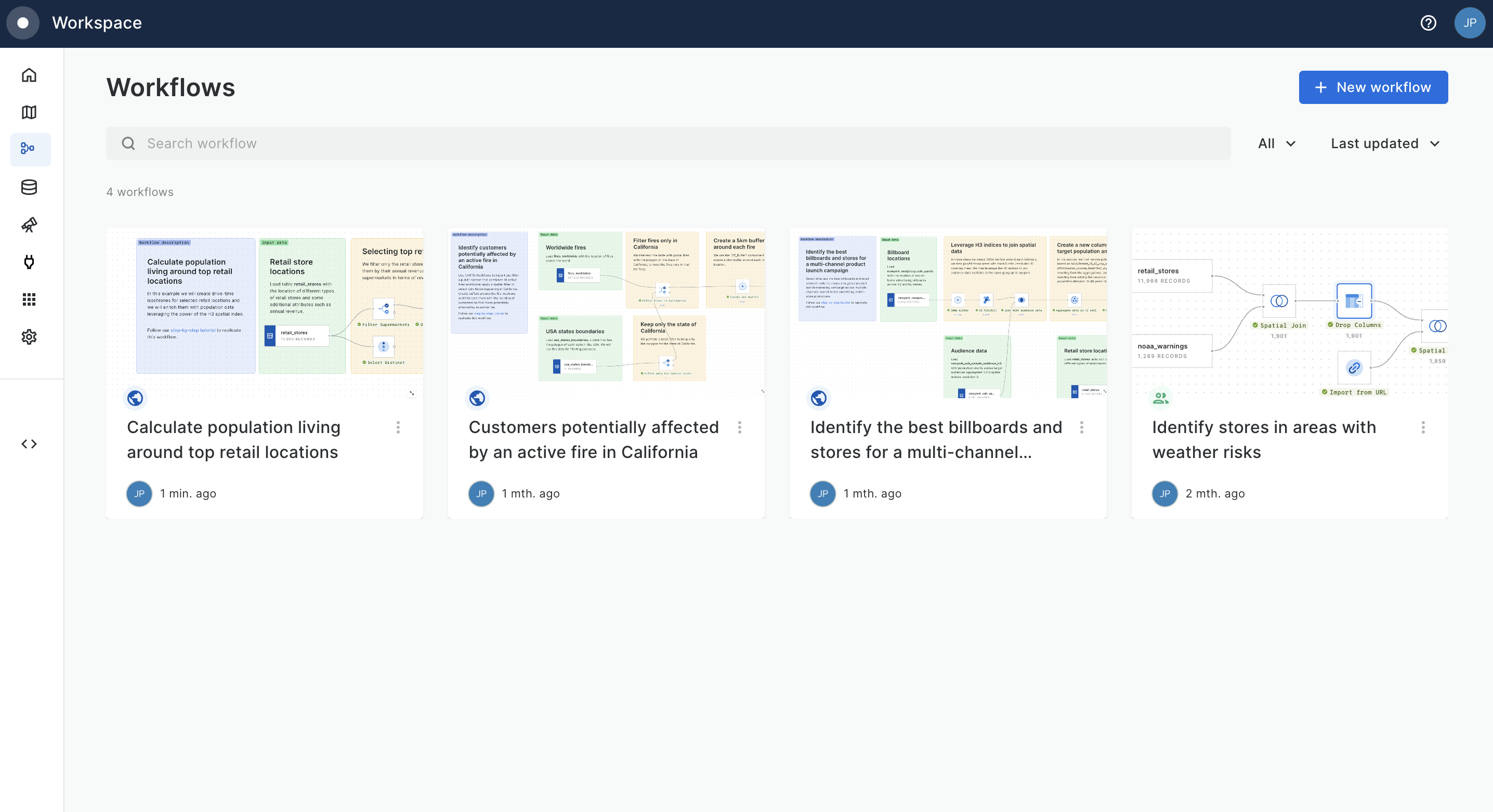Open Last updated sort dropdown
1493x812 pixels.
1385,143
